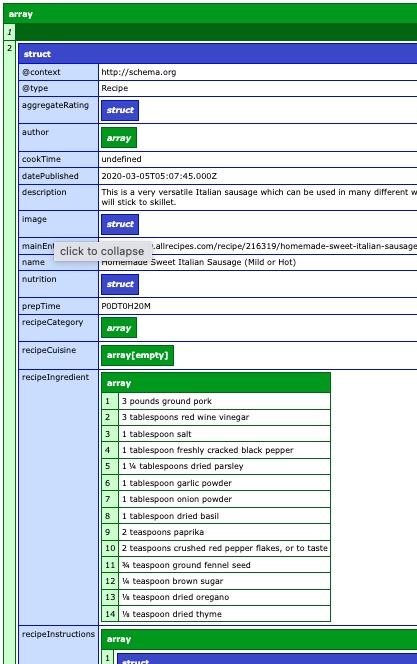This screenshot has height=664, width=417.
Task: Click the recipeIngredient key label
Action: pyautogui.click(x=55, y=377)
